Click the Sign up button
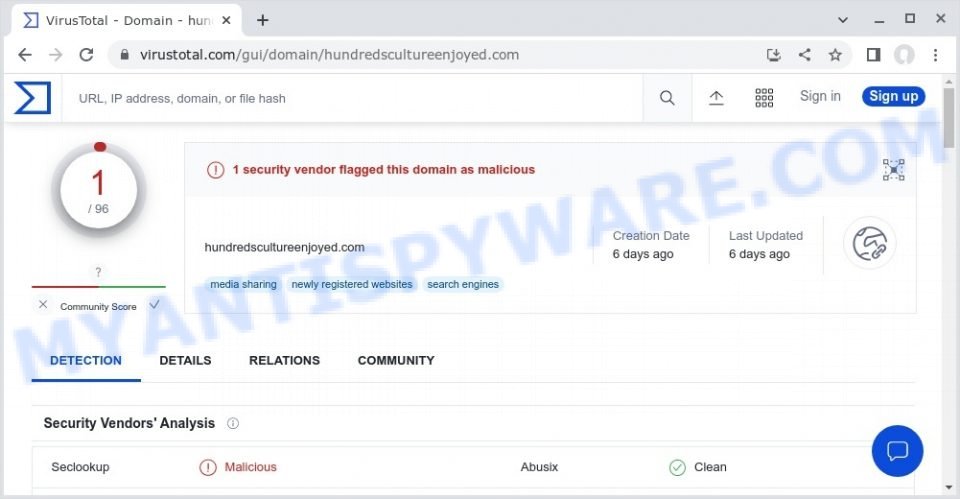The width and height of the screenshot is (960, 499). [x=893, y=96]
